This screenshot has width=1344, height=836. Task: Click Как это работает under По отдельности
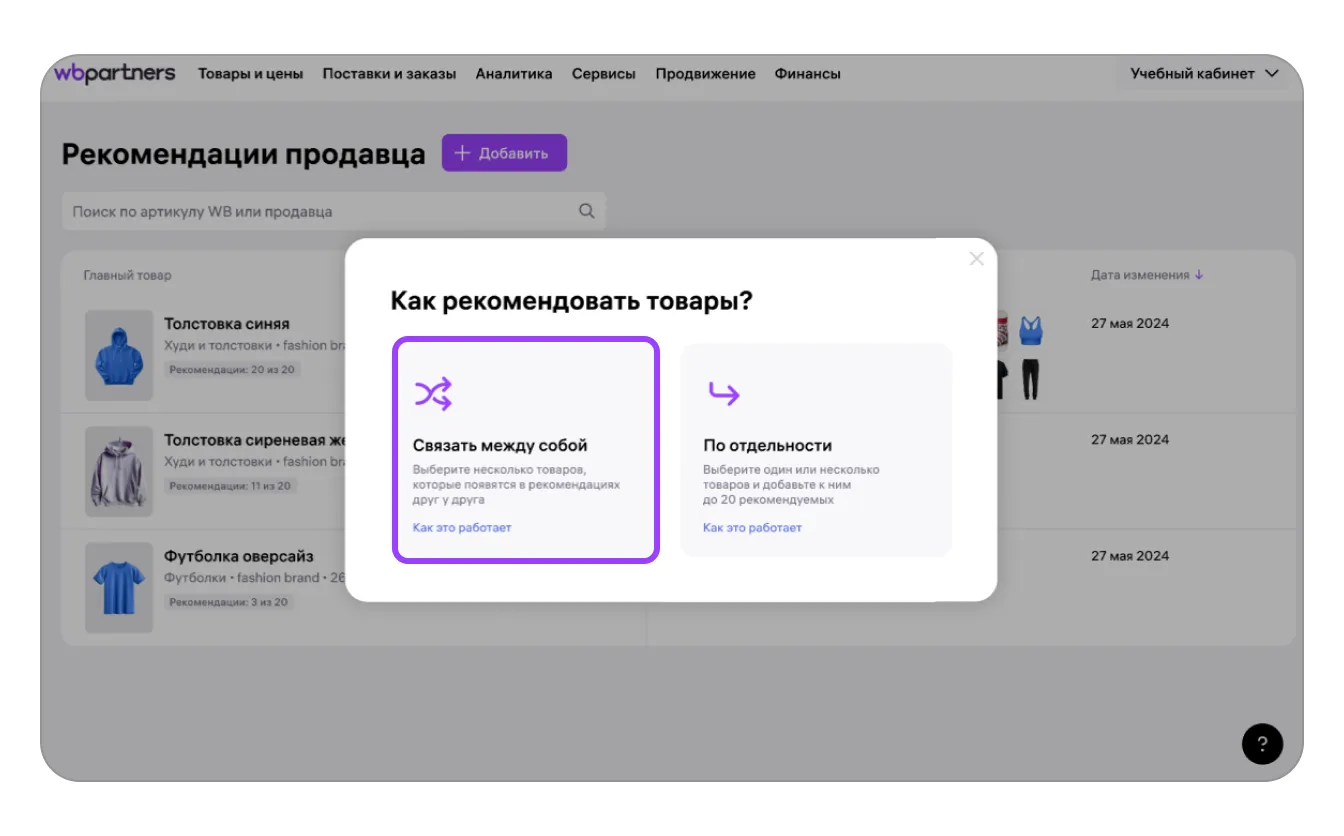pyautogui.click(x=750, y=527)
